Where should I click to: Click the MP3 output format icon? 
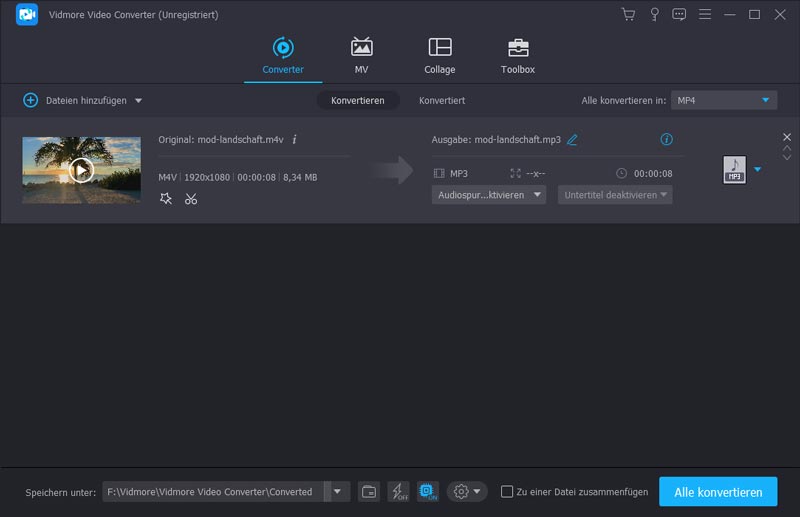point(734,170)
